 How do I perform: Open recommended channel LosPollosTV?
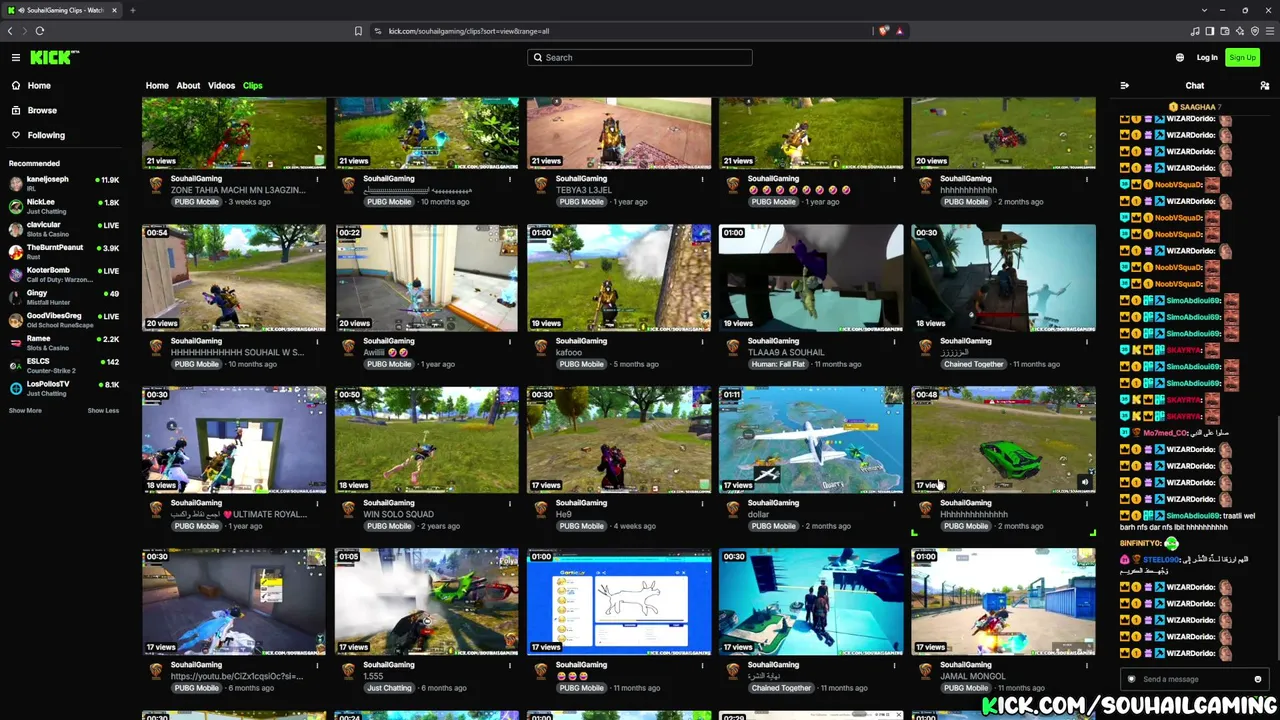[63, 388]
